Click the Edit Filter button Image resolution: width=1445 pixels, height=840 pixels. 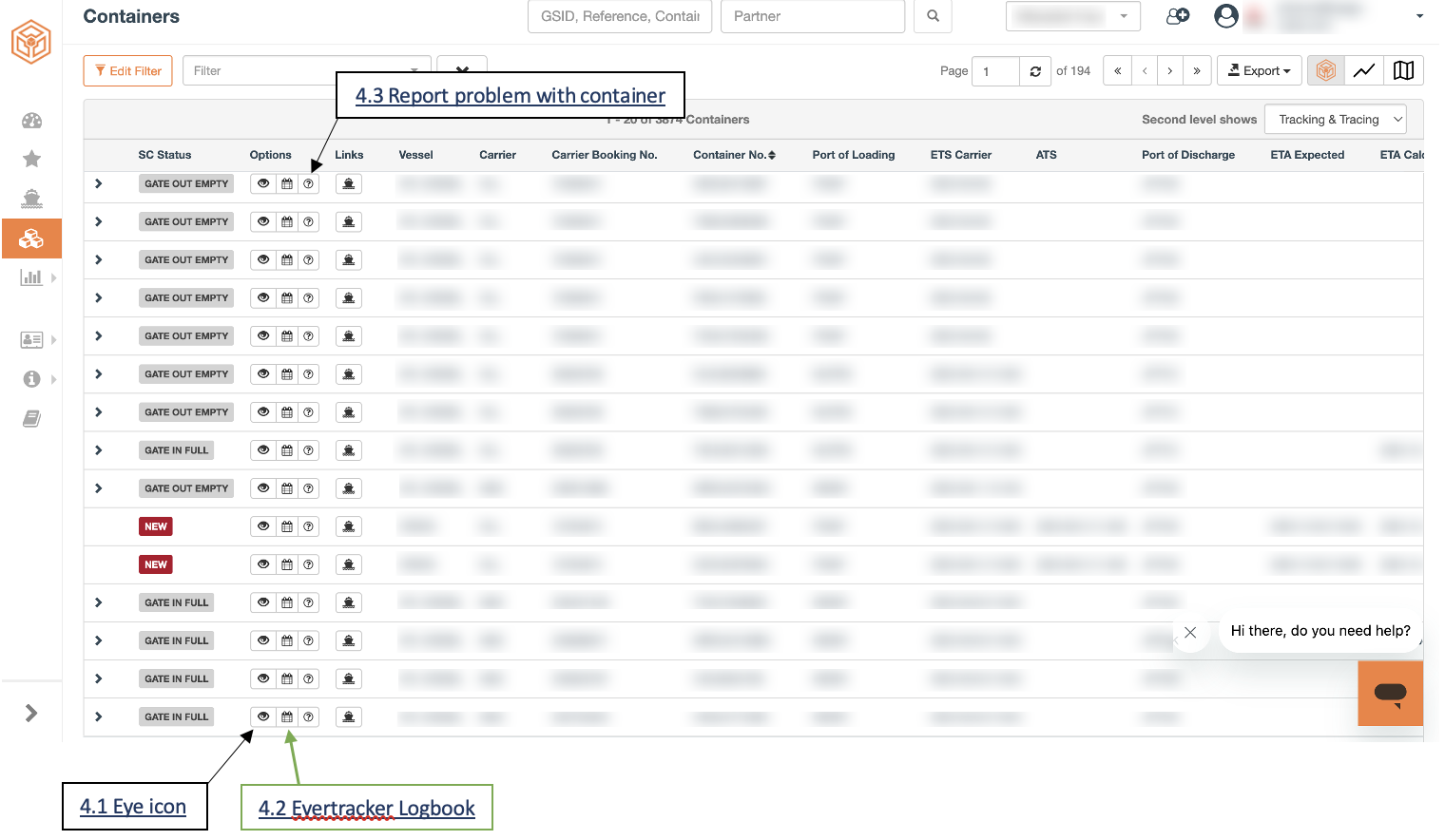point(128,71)
